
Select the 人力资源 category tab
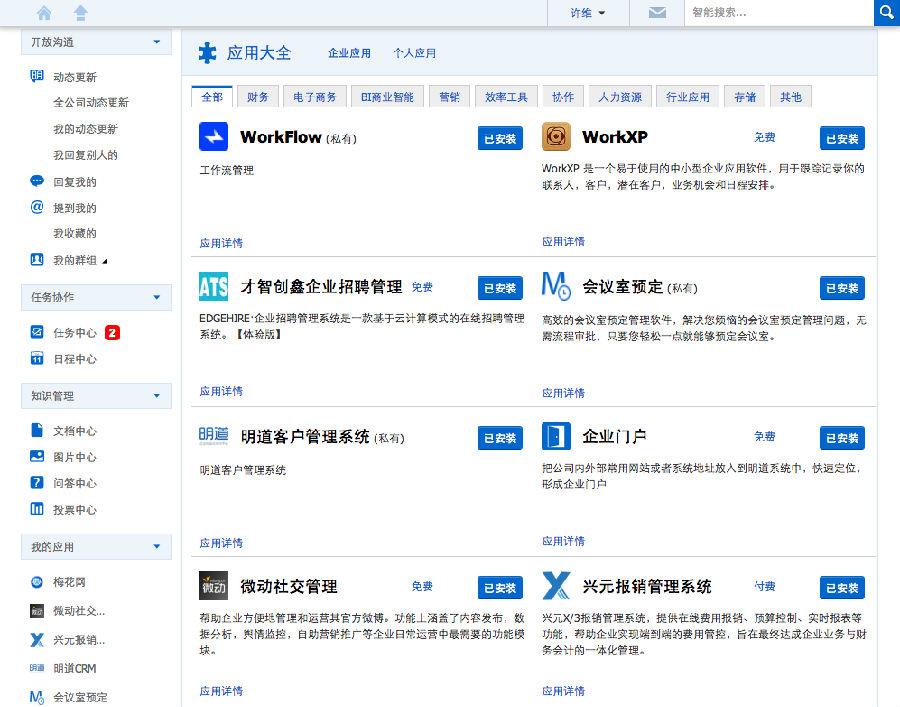pos(620,97)
